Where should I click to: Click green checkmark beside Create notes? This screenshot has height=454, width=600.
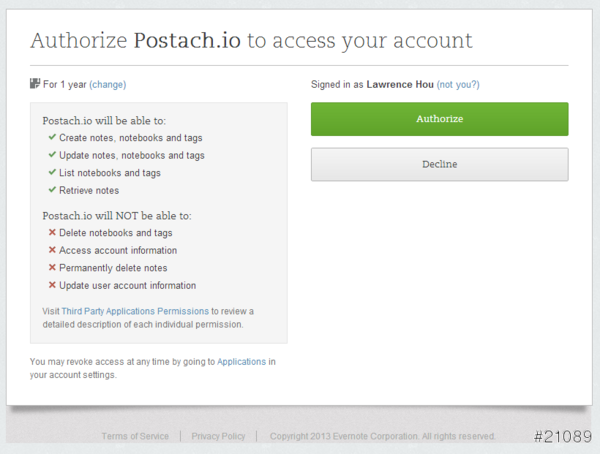(x=52, y=138)
